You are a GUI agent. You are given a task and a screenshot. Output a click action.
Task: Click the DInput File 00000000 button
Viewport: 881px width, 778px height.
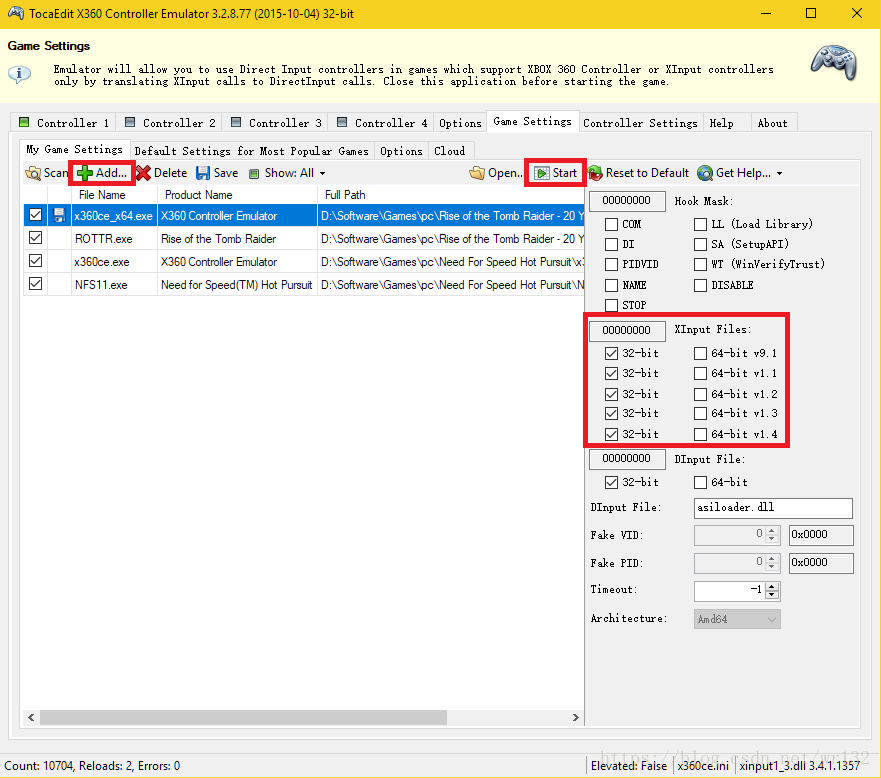click(626, 458)
